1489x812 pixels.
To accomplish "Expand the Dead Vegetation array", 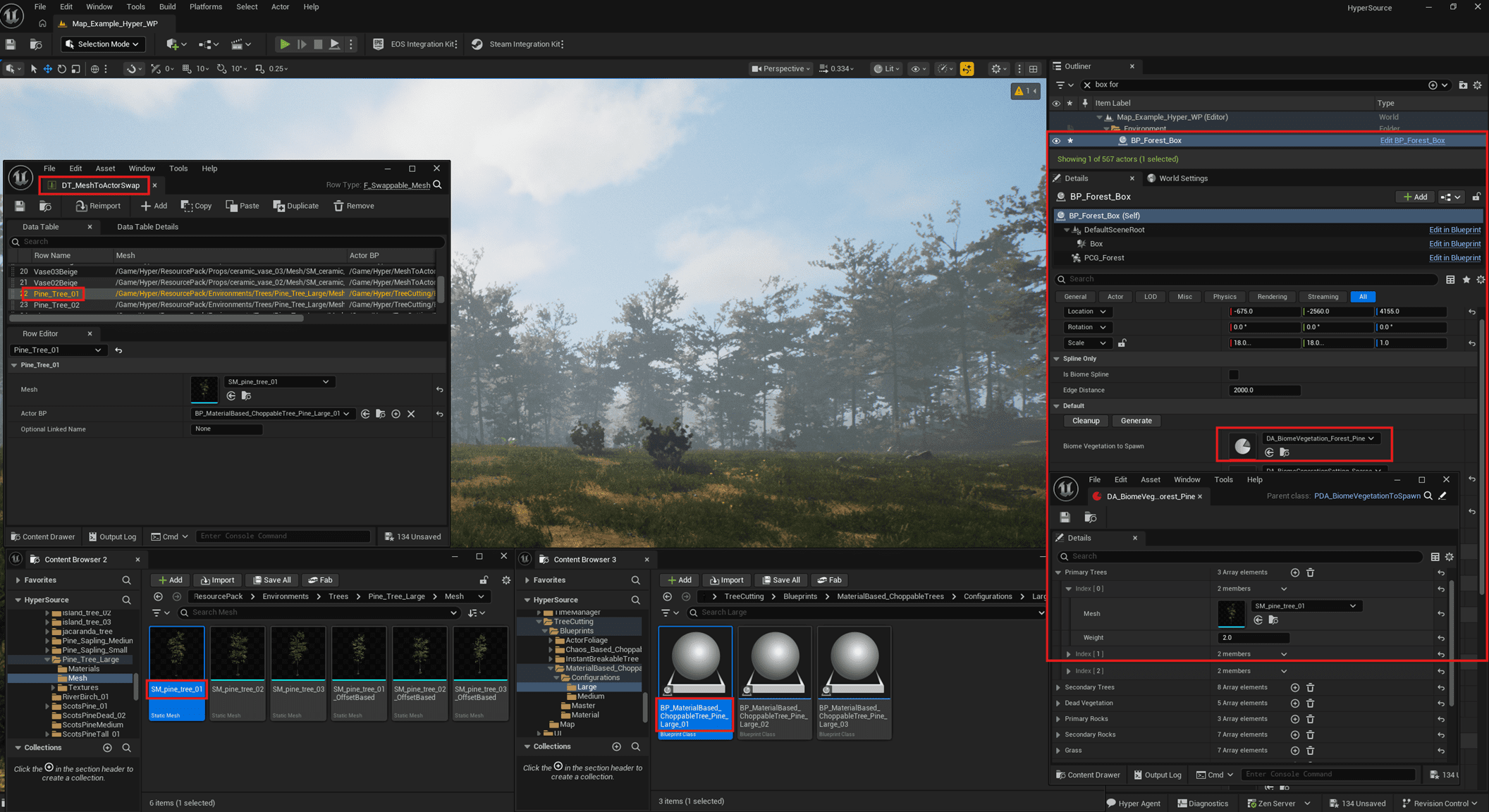I will 1058,703.
